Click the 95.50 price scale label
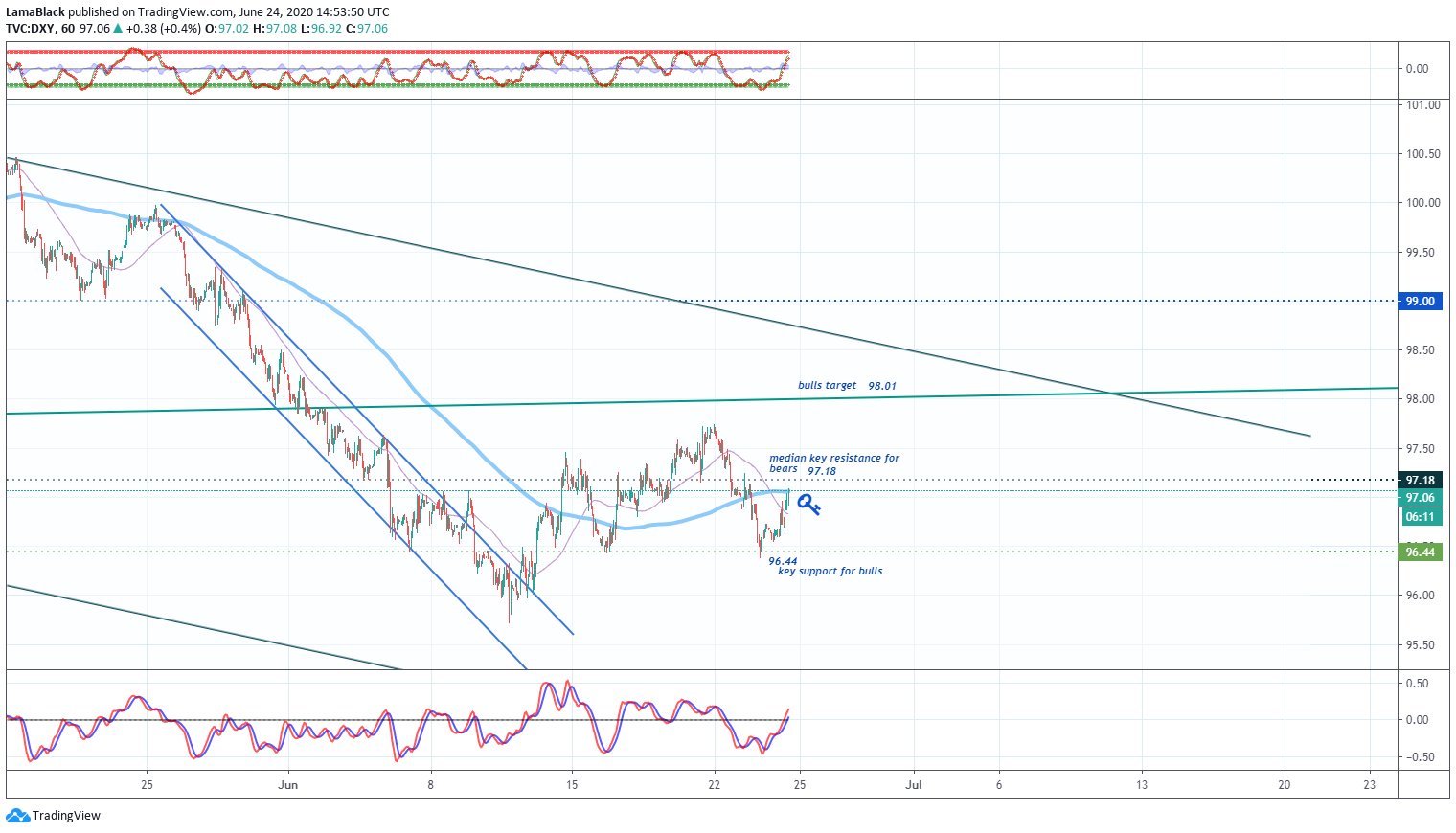The width and height of the screenshot is (1456, 833). tap(1420, 645)
